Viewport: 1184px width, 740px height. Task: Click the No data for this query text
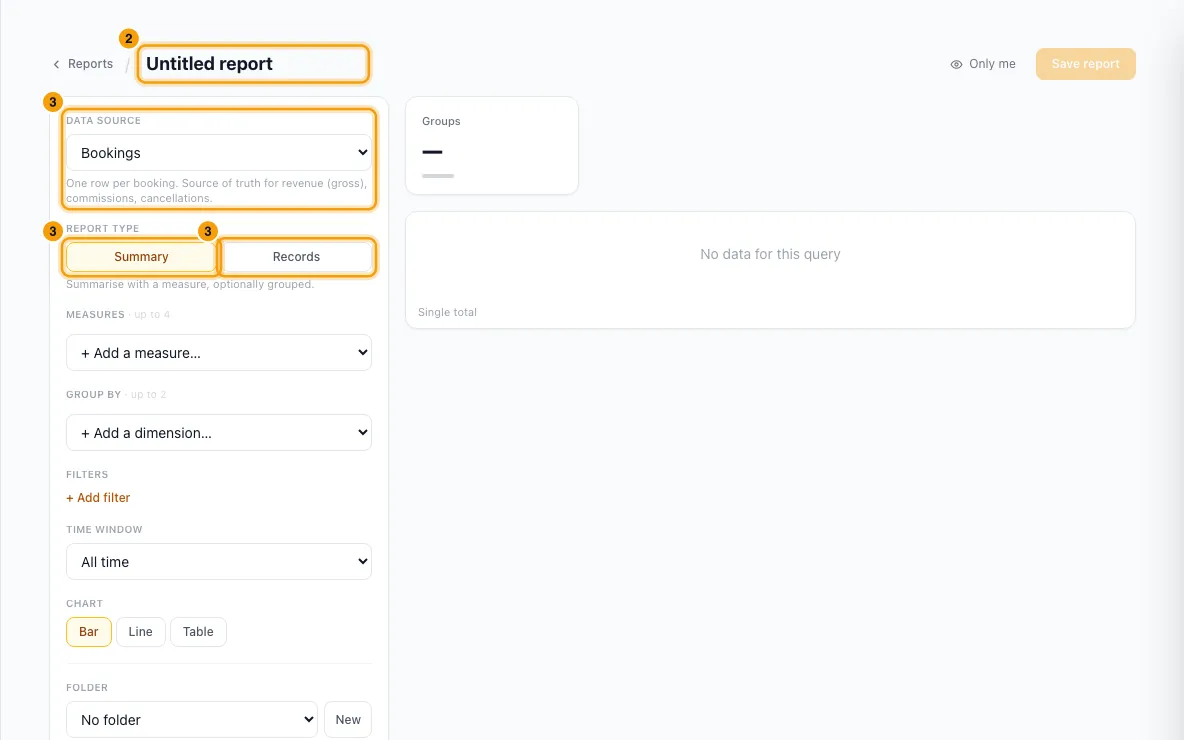[770, 254]
